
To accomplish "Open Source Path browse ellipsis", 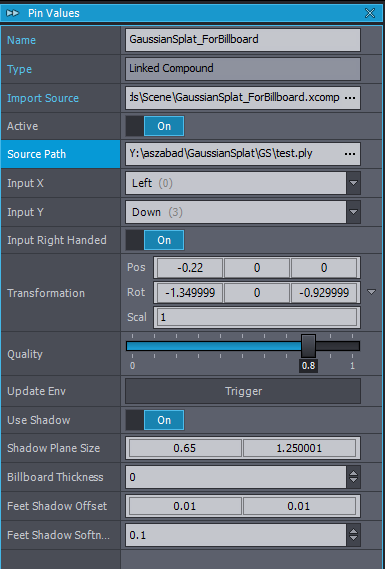I will tap(350, 154).
